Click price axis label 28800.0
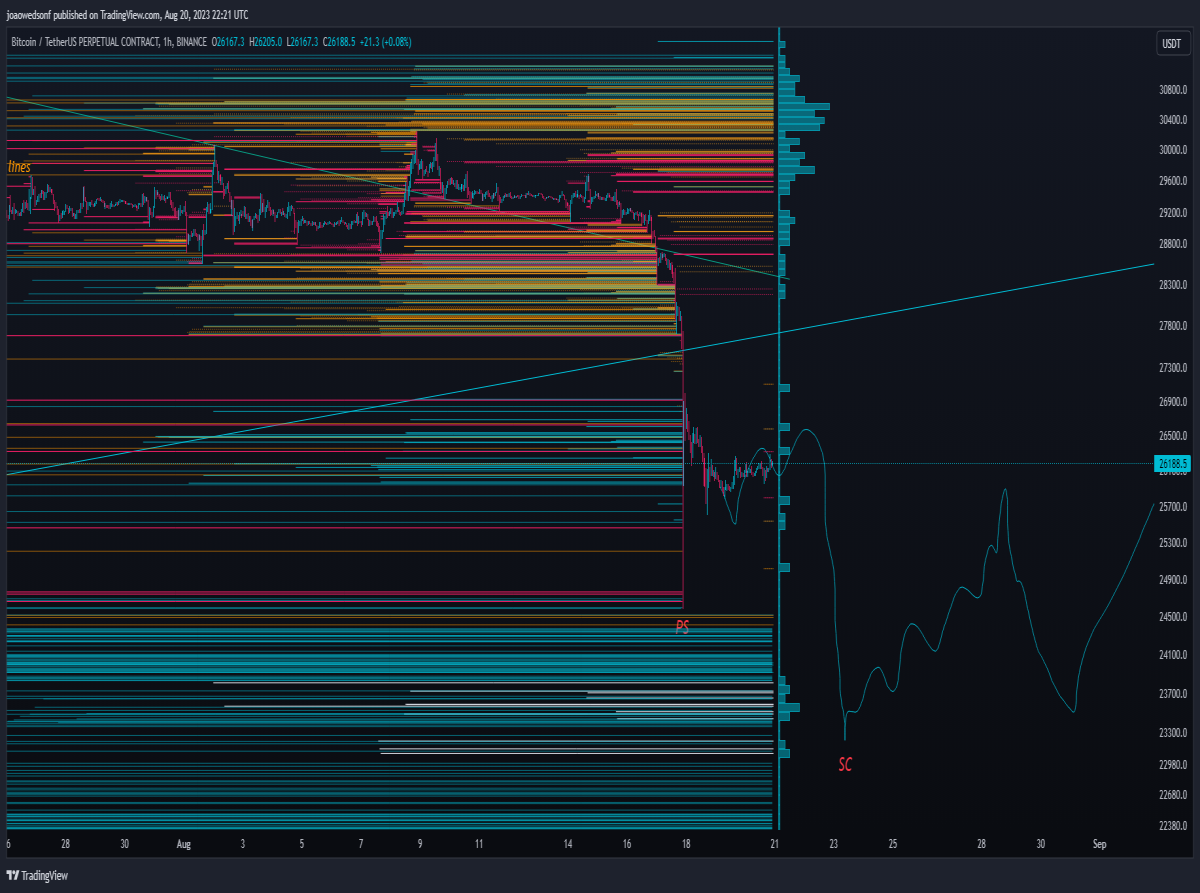The height and width of the screenshot is (893, 1200). (x=1172, y=245)
